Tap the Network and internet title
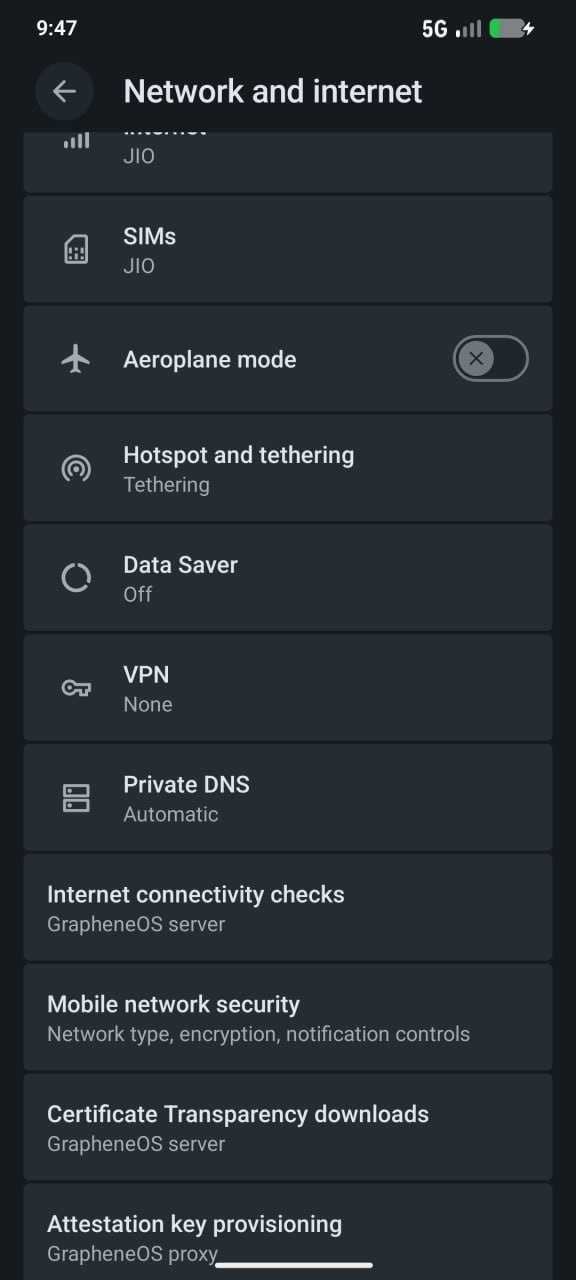Image resolution: width=576 pixels, height=1280 pixels. click(273, 91)
